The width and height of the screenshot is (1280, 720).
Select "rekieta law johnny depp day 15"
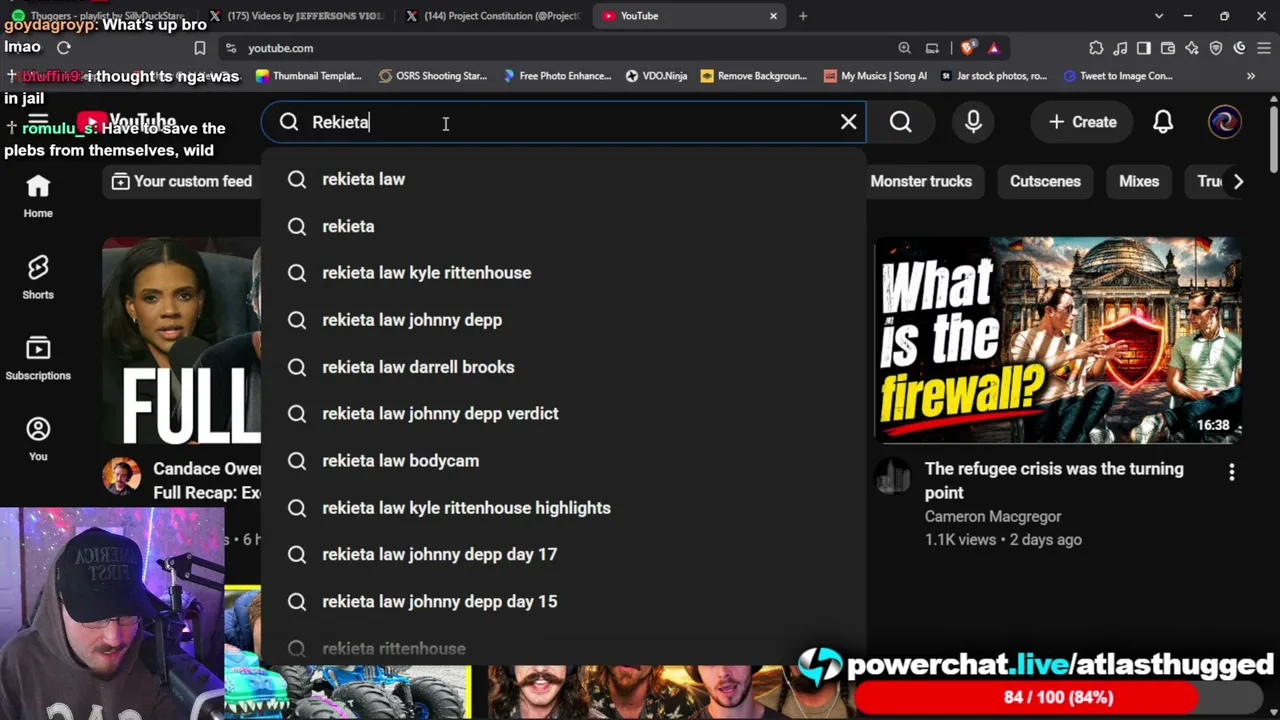563,602
